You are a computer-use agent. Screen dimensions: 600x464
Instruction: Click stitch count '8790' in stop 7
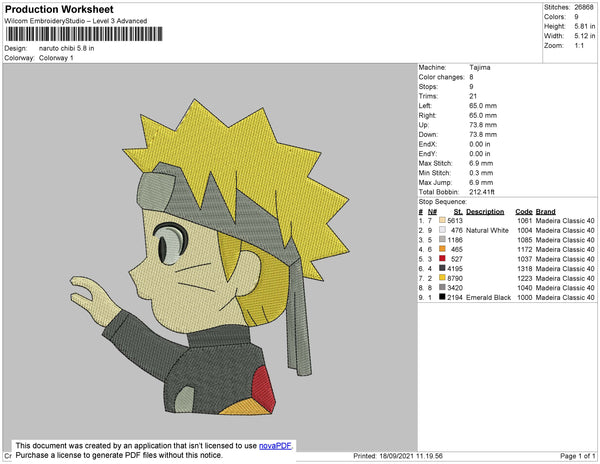pos(455,278)
